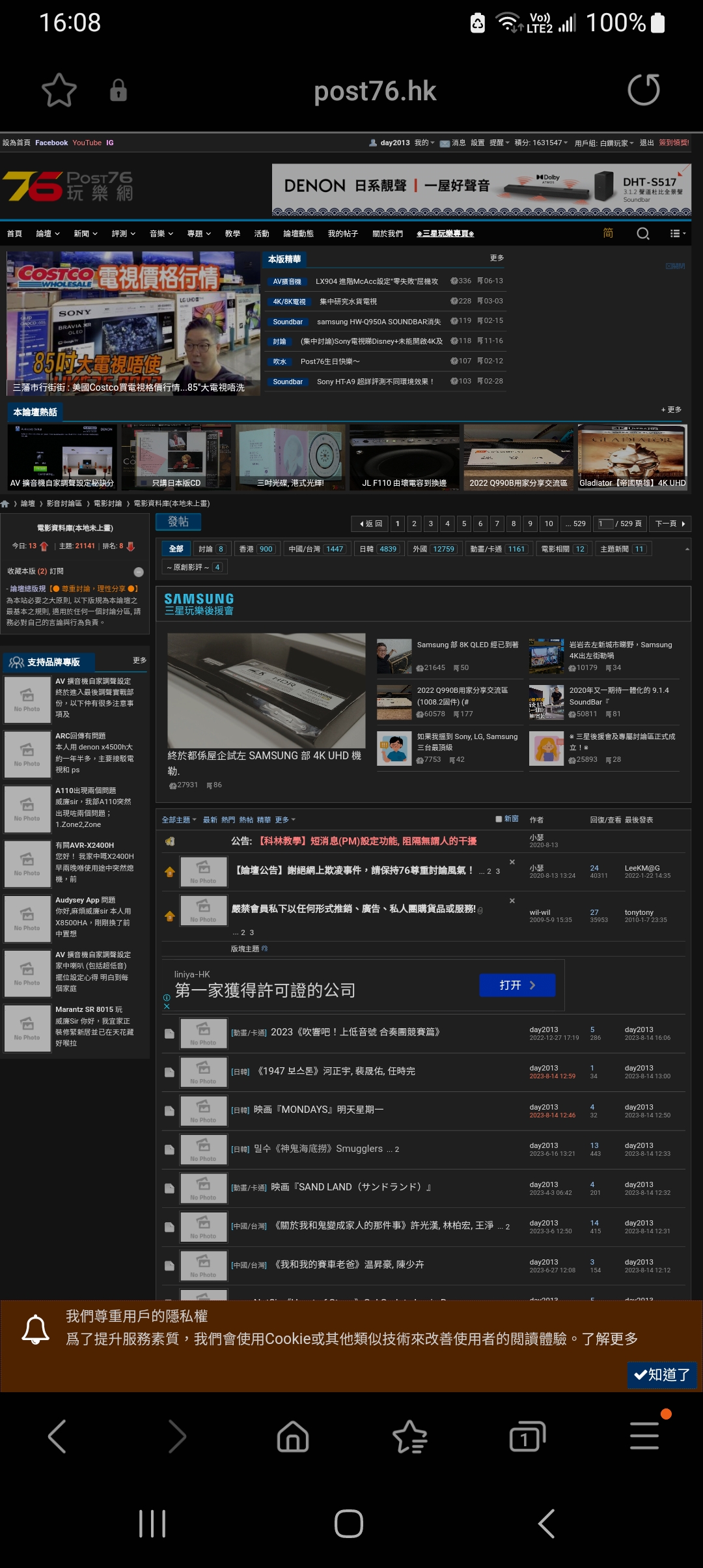Click 簽到領獎 sign-in reward link
703x1568 pixels.
coord(674,143)
